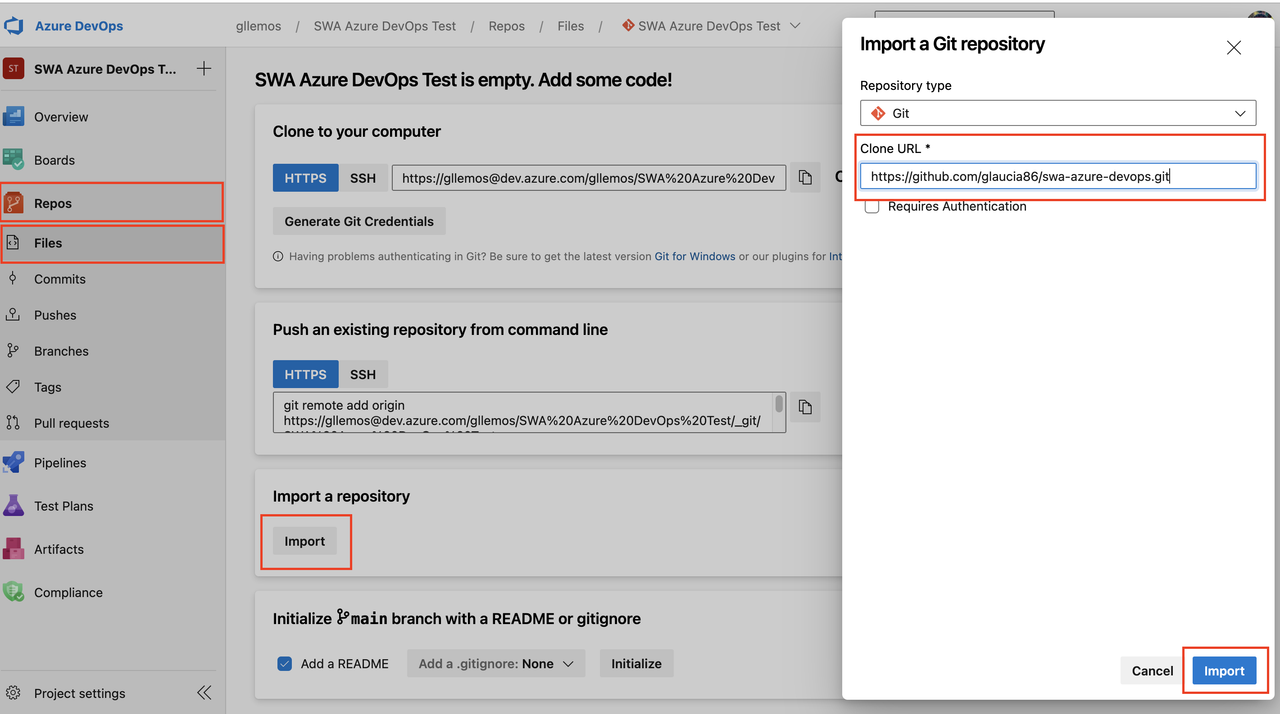Image resolution: width=1280 pixels, height=714 pixels.
Task: Click the plus icon beside project name
Action: coord(204,69)
